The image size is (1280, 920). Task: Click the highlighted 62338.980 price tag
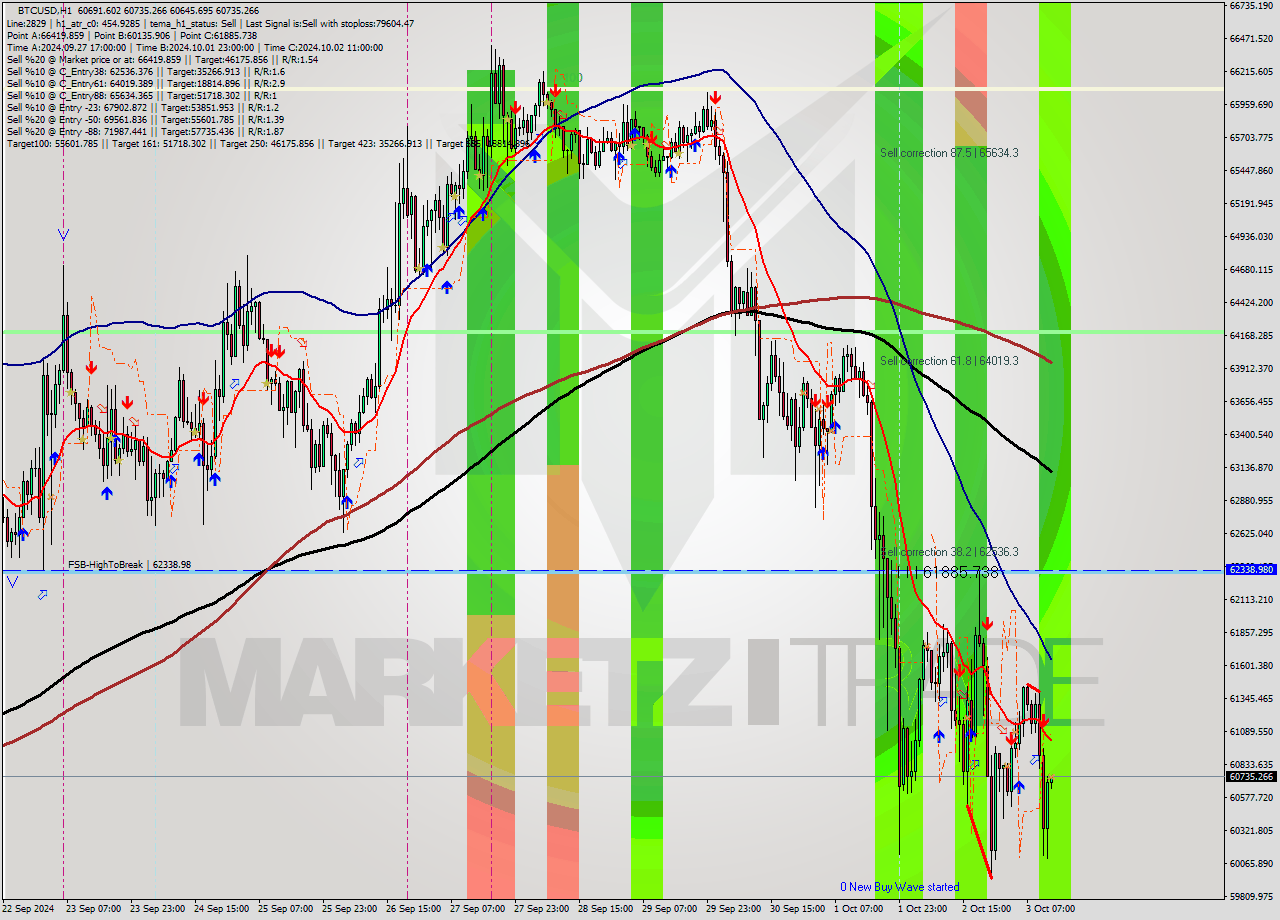point(1251,569)
